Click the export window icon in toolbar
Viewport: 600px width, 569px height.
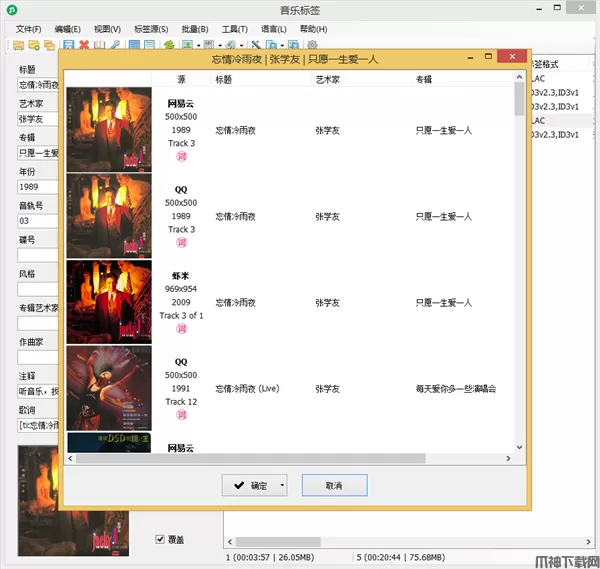tap(293, 45)
